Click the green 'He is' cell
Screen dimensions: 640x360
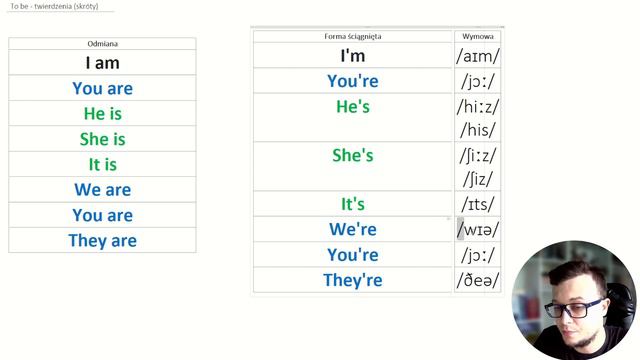click(102, 113)
